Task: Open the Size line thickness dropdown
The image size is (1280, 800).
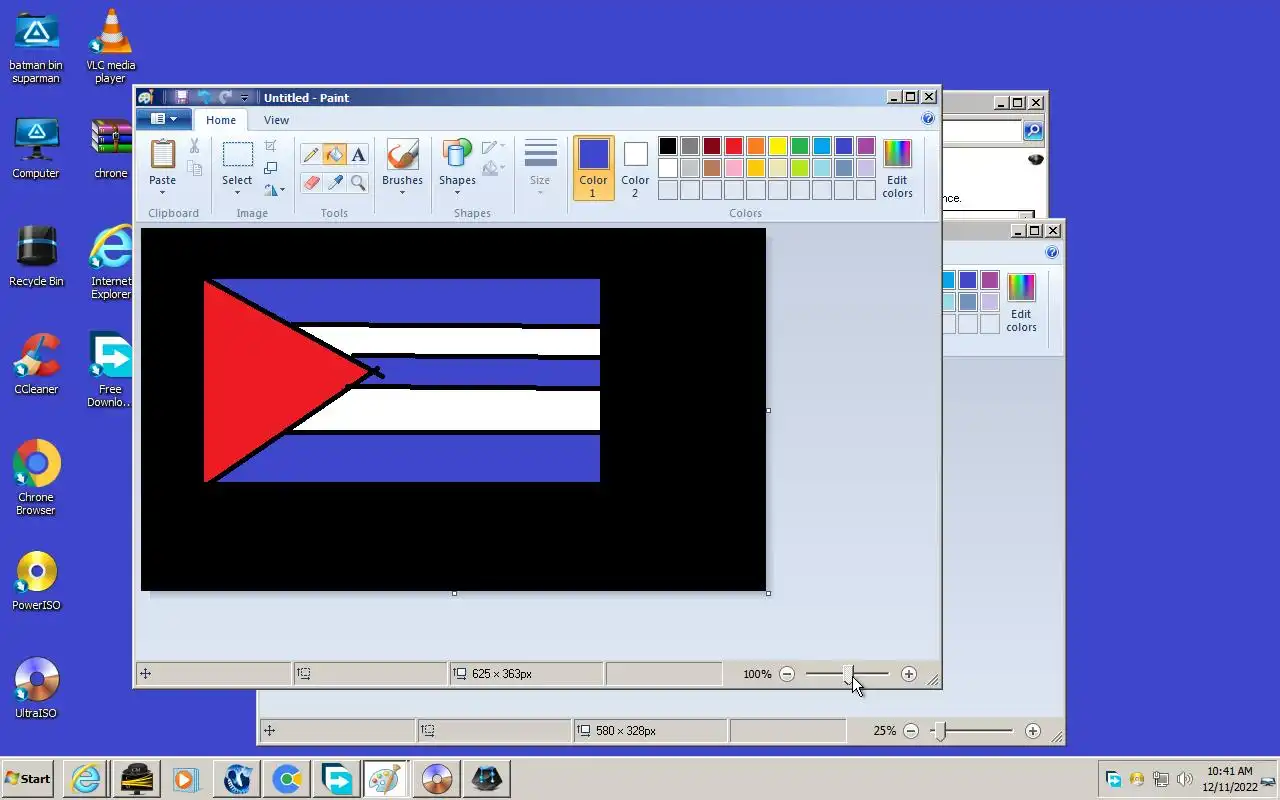Action: point(540,166)
